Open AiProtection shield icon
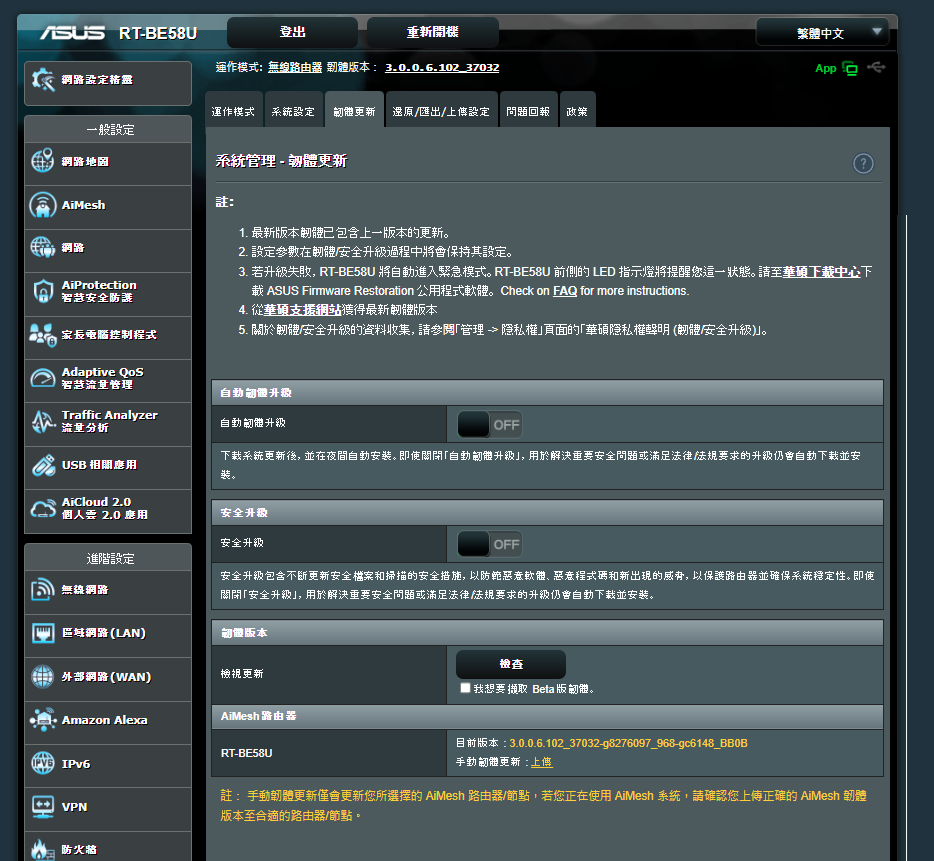Image resolution: width=934 pixels, height=861 pixels. point(42,291)
